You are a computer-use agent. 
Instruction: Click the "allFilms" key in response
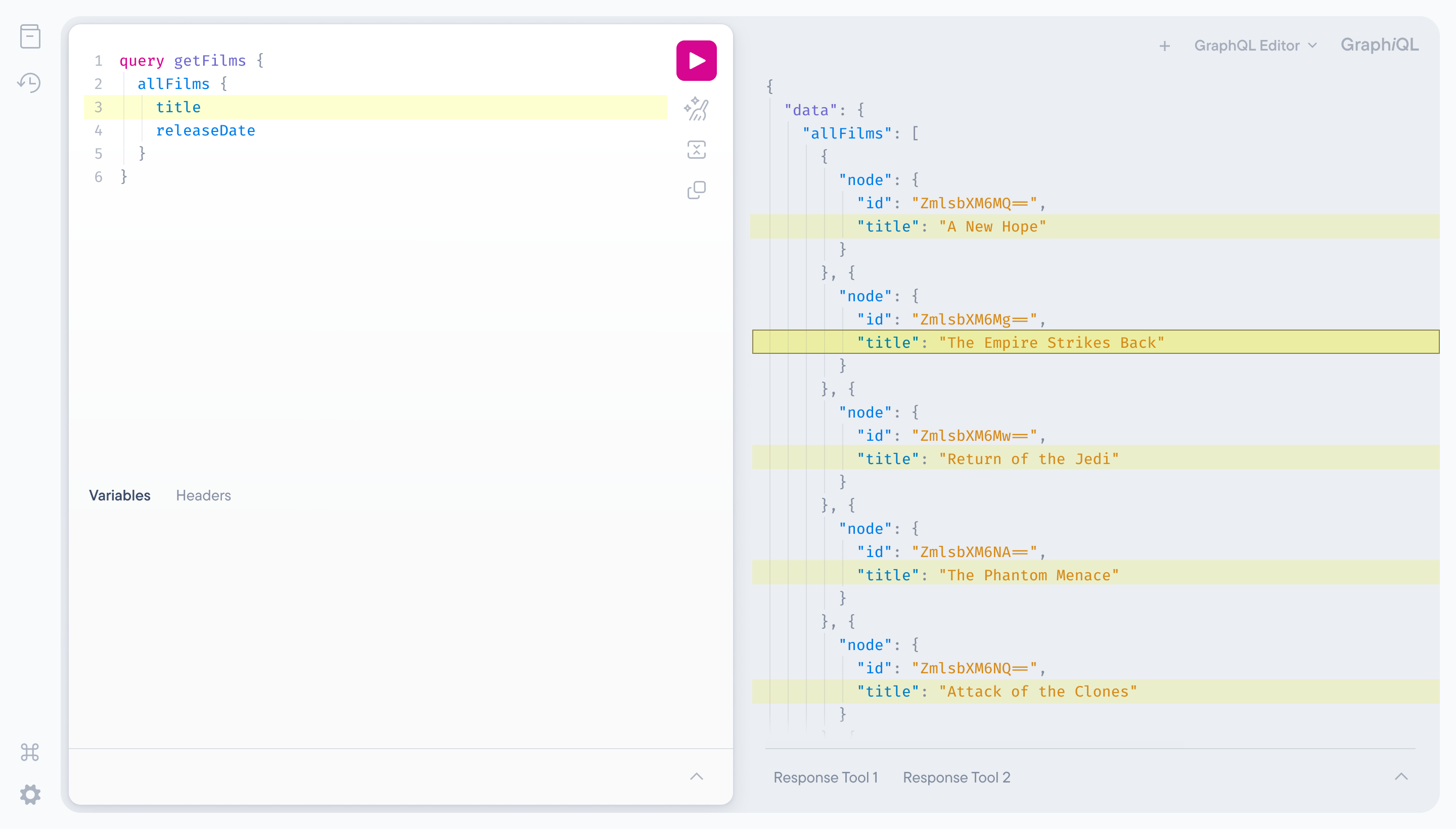847,133
